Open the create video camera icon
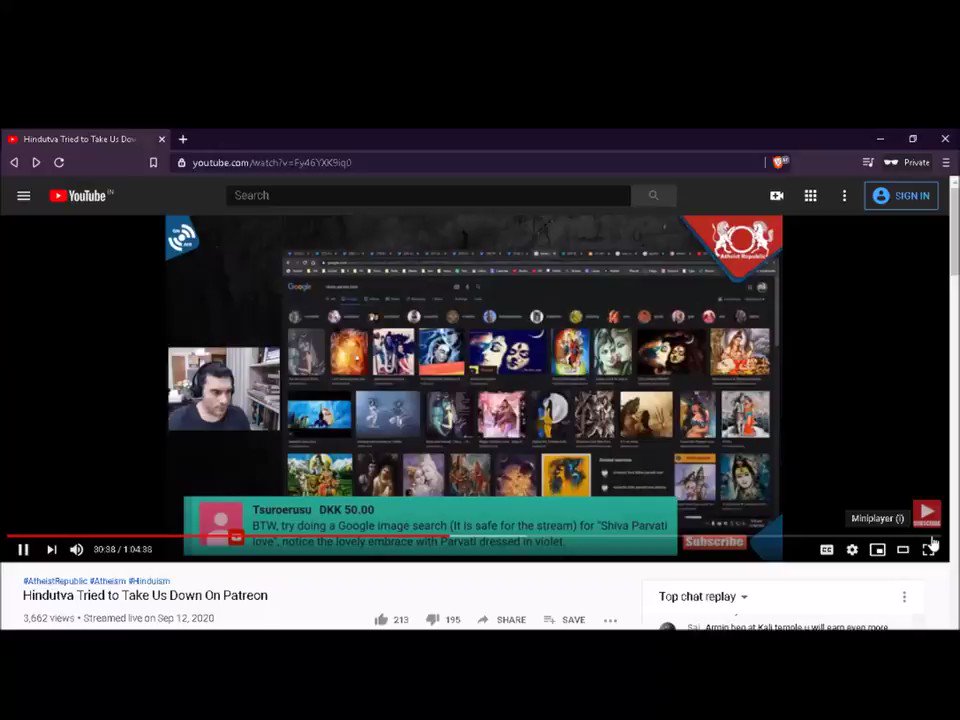 776,195
